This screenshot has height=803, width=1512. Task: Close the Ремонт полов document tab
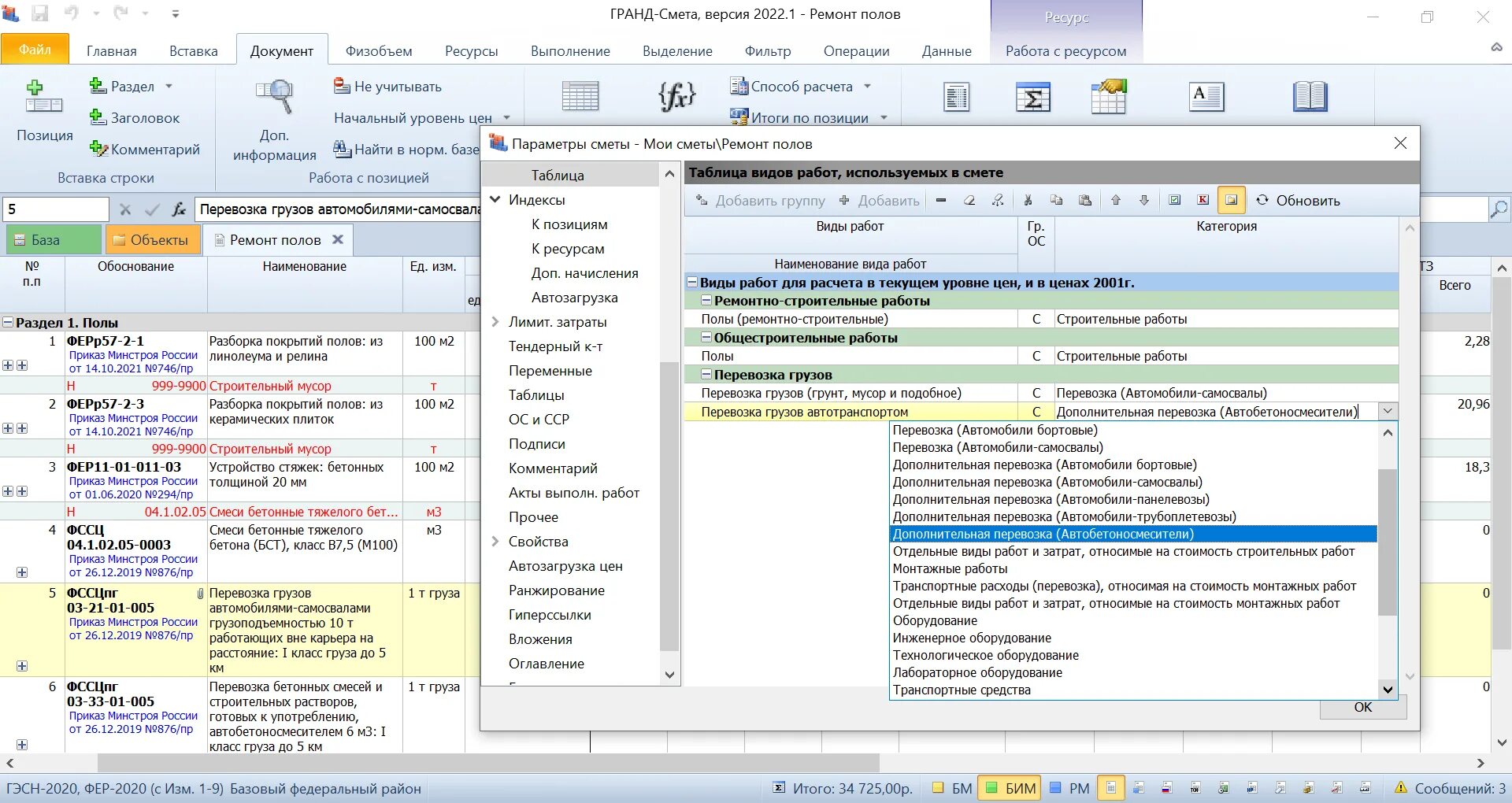(x=338, y=239)
